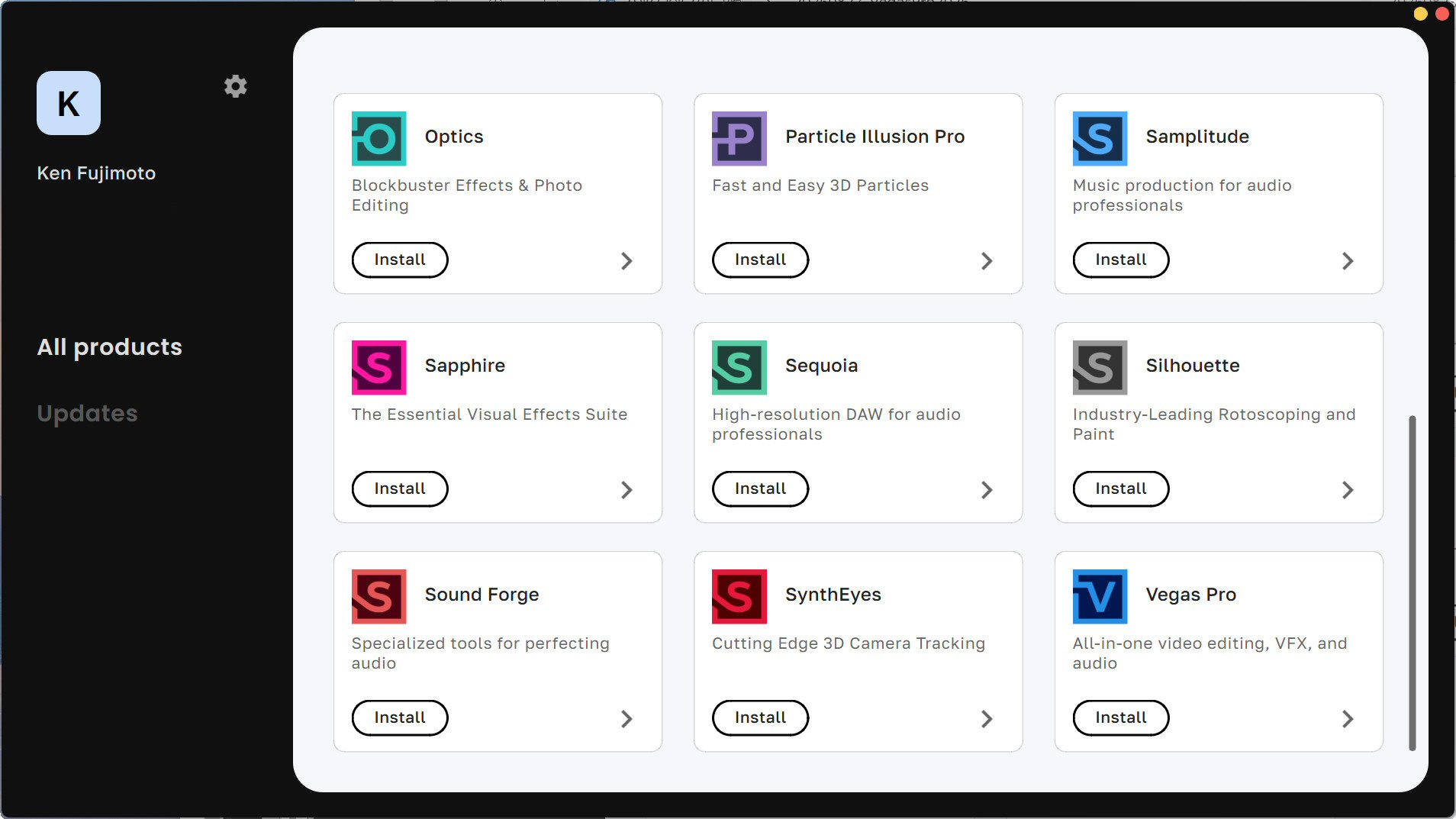This screenshot has width=1456, height=819.
Task: Click the yellow minimize window button
Action: pyautogui.click(x=1420, y=14)
